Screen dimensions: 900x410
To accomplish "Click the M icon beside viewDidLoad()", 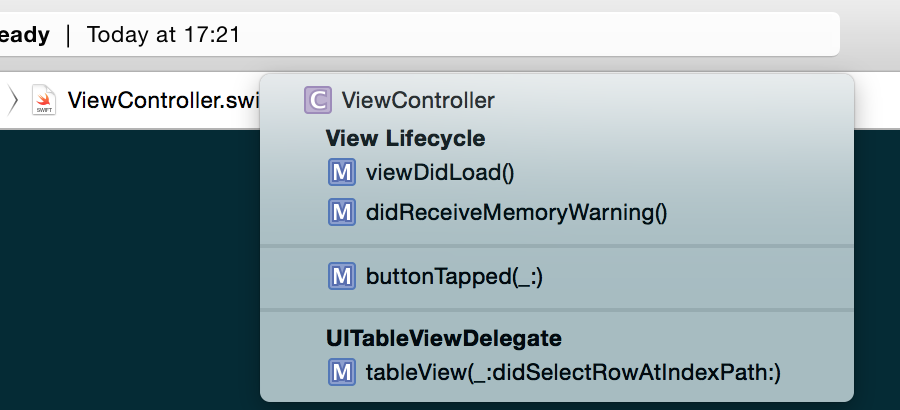I will point(342,172).
